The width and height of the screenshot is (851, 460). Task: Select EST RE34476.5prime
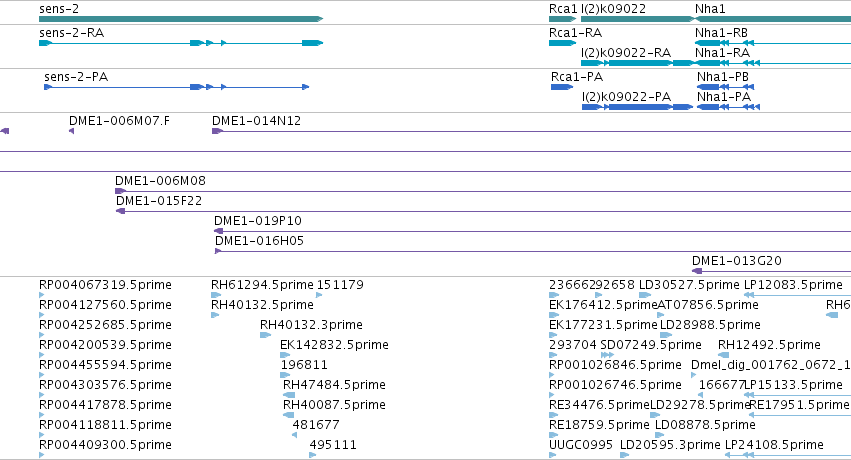tap(599, 405)
